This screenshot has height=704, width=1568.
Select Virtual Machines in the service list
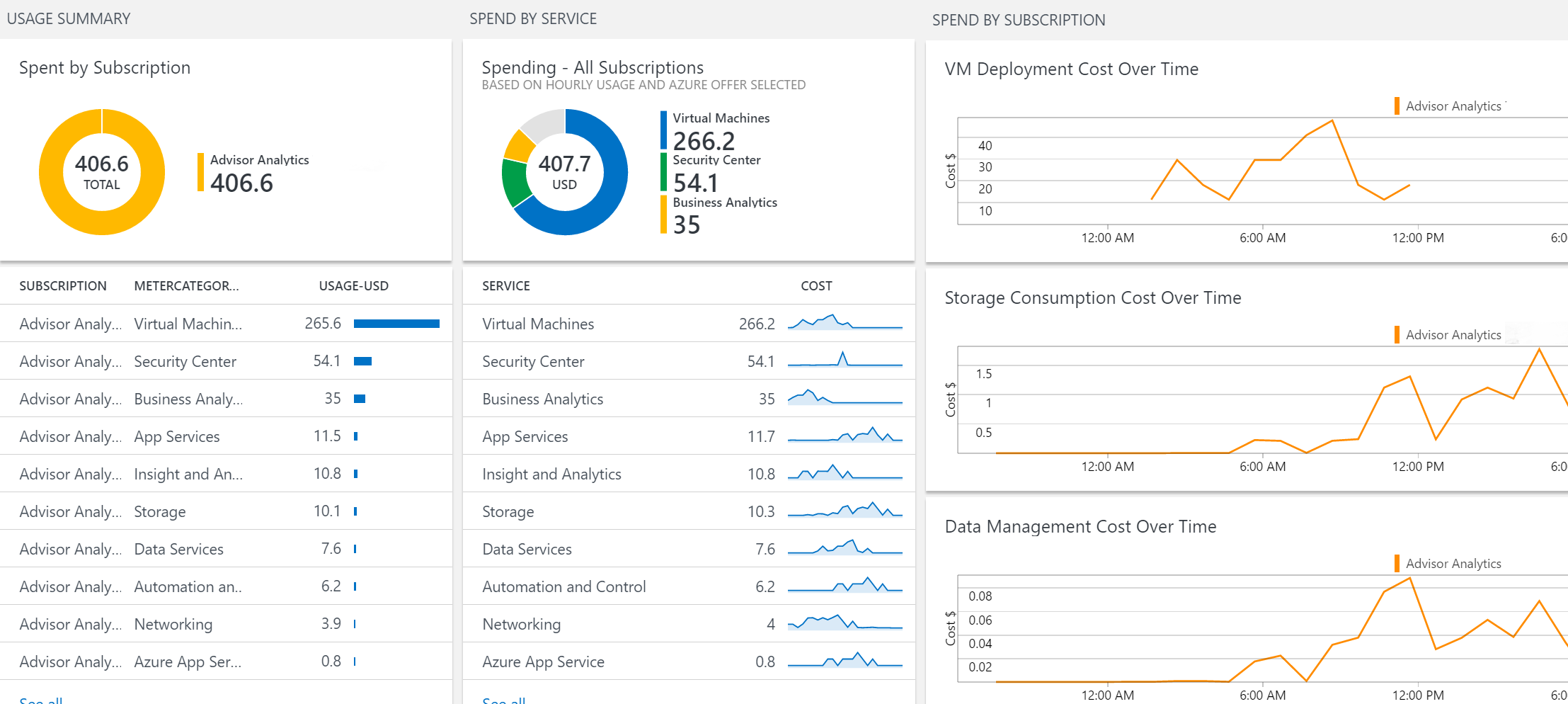pos(538,324)
